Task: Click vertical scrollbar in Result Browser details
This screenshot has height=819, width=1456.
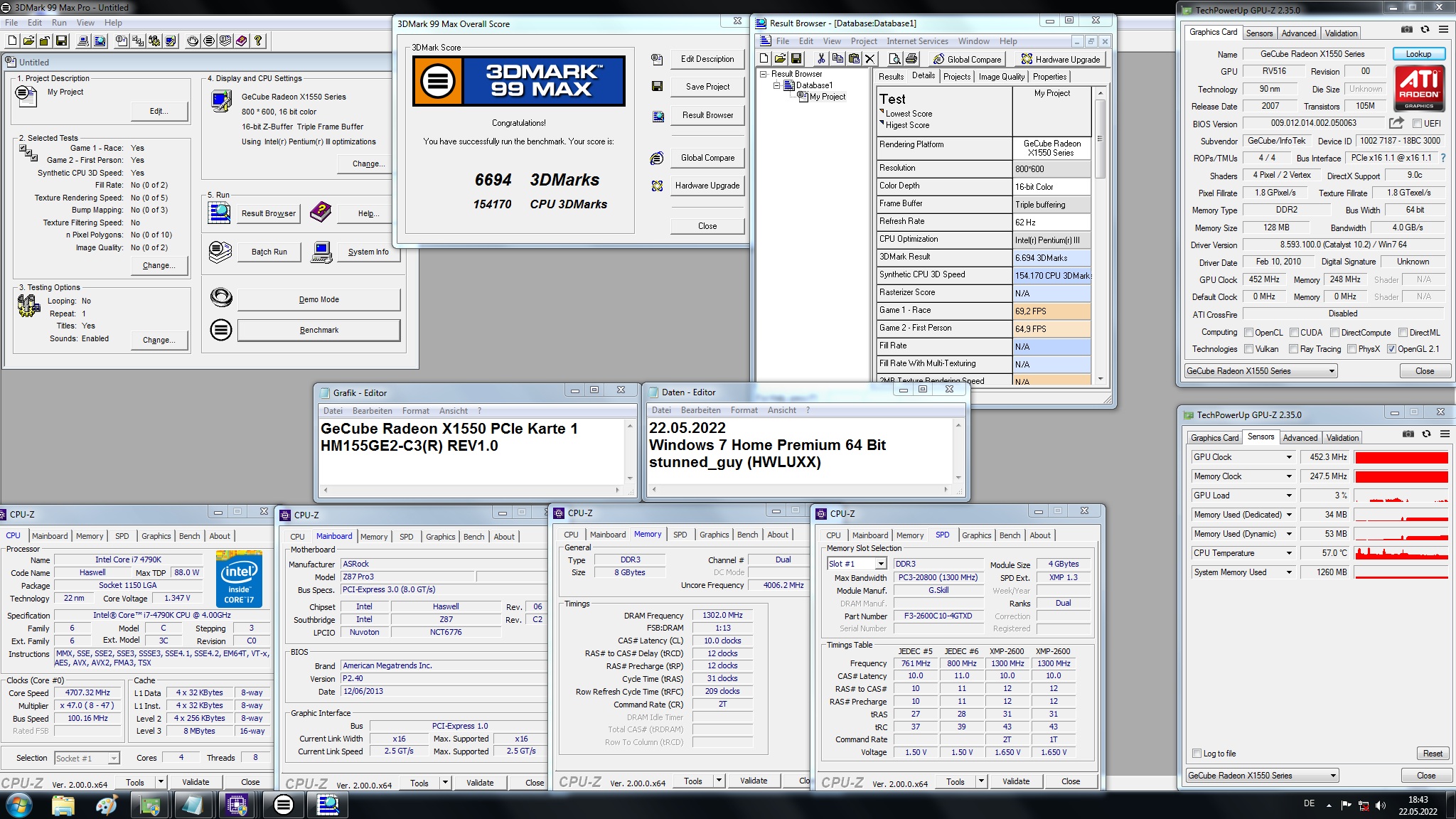Action: coord(1101,237)
